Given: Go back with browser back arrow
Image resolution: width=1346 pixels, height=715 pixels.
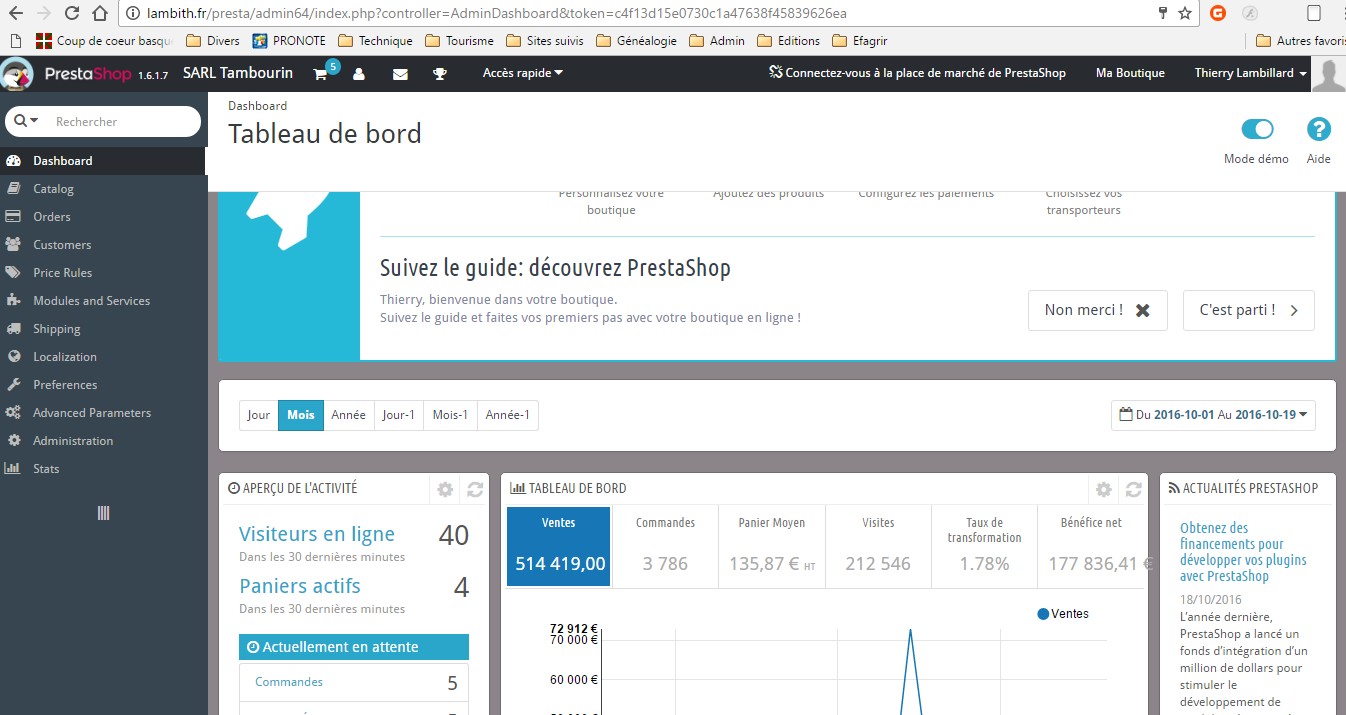Looking at the screenshot, I should click(x=16, y=13).
